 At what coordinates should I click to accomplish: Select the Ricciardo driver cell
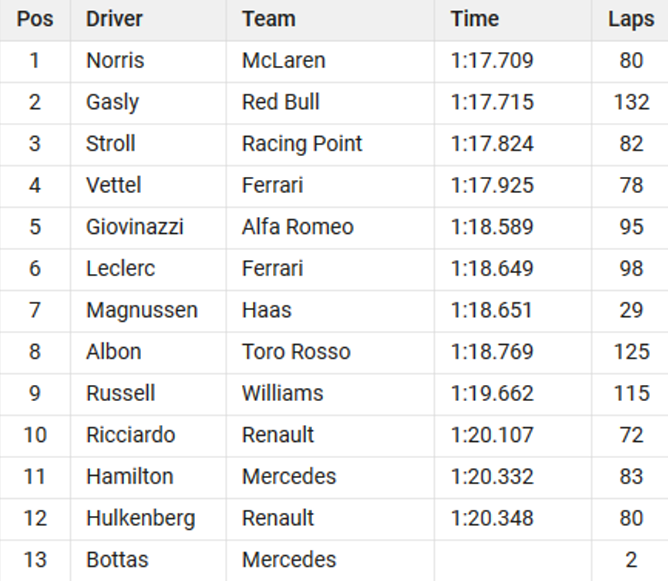(130, 435)
